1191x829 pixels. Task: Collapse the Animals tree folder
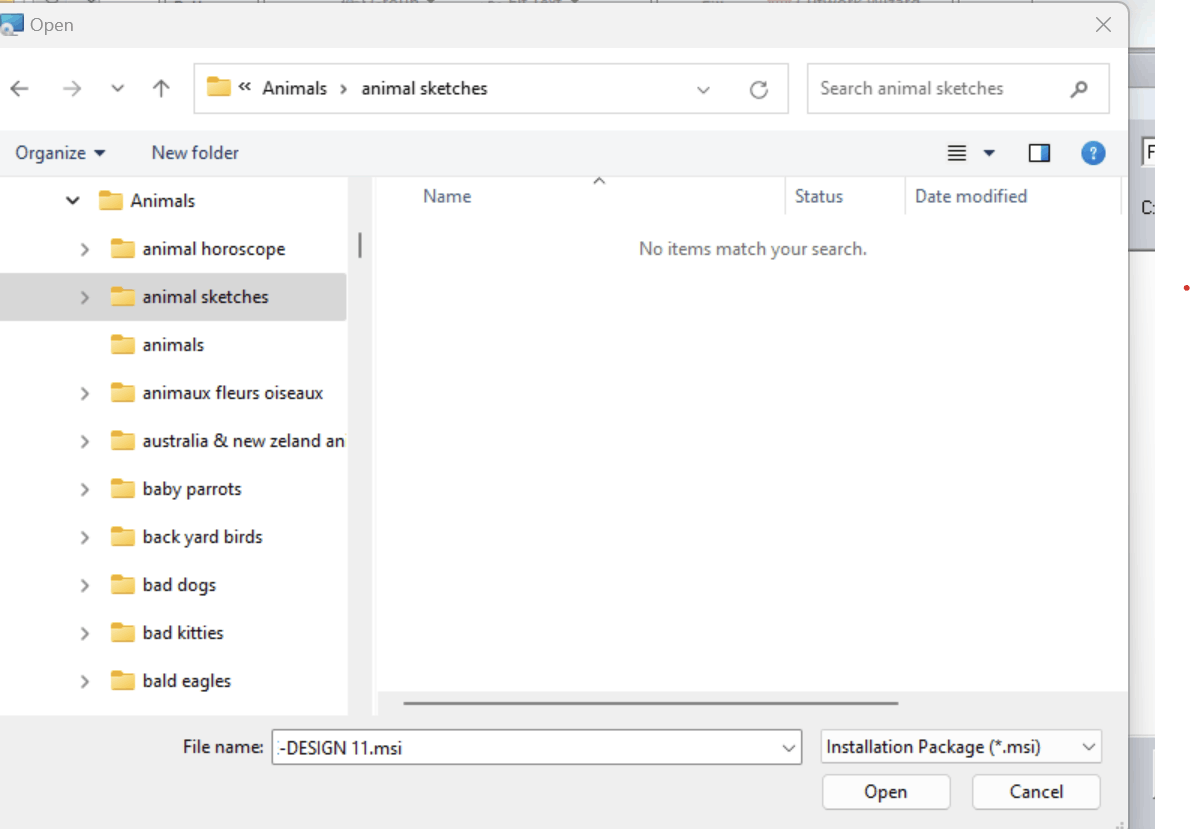(72, 201)
